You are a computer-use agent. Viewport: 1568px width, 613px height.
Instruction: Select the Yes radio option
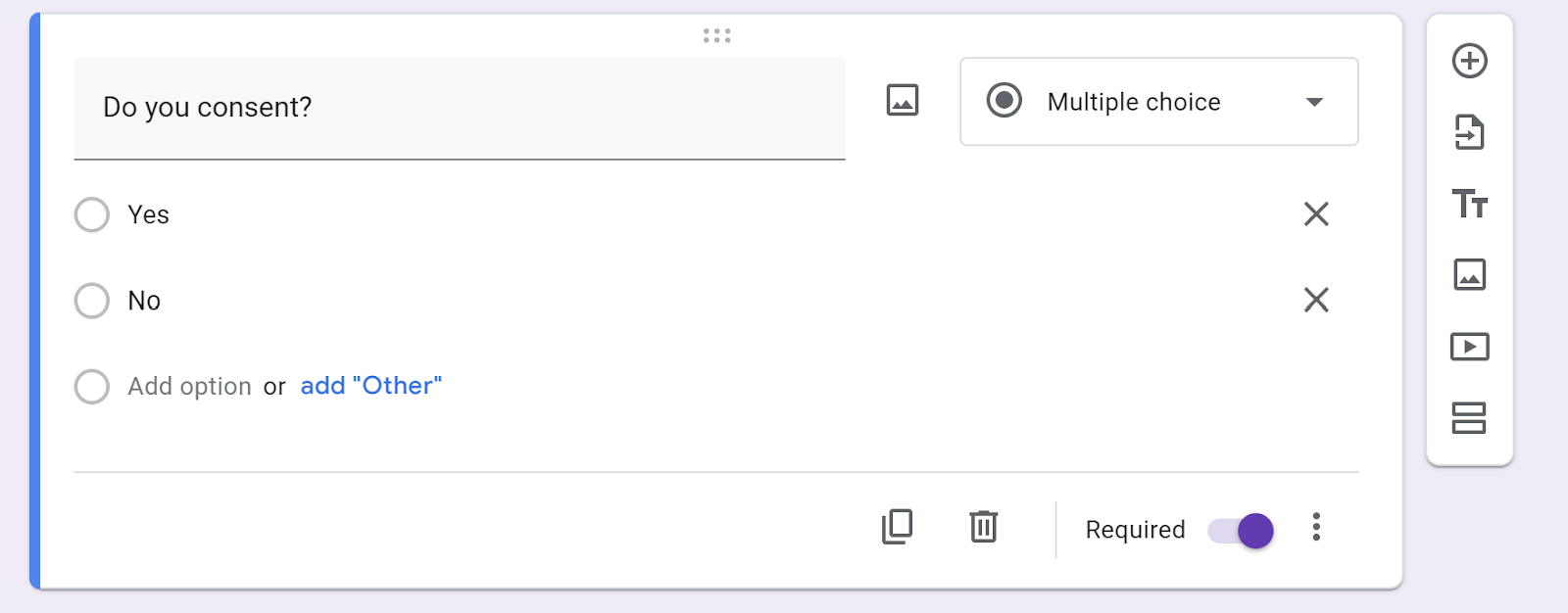pos(92,214)
